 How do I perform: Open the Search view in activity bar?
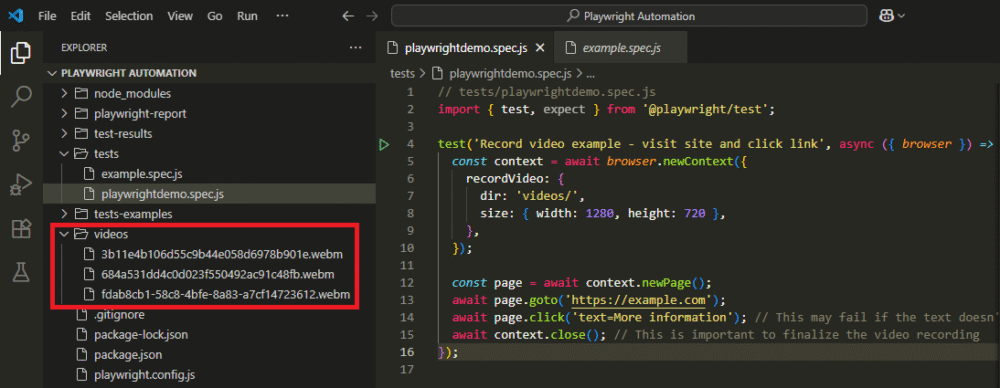21,97
